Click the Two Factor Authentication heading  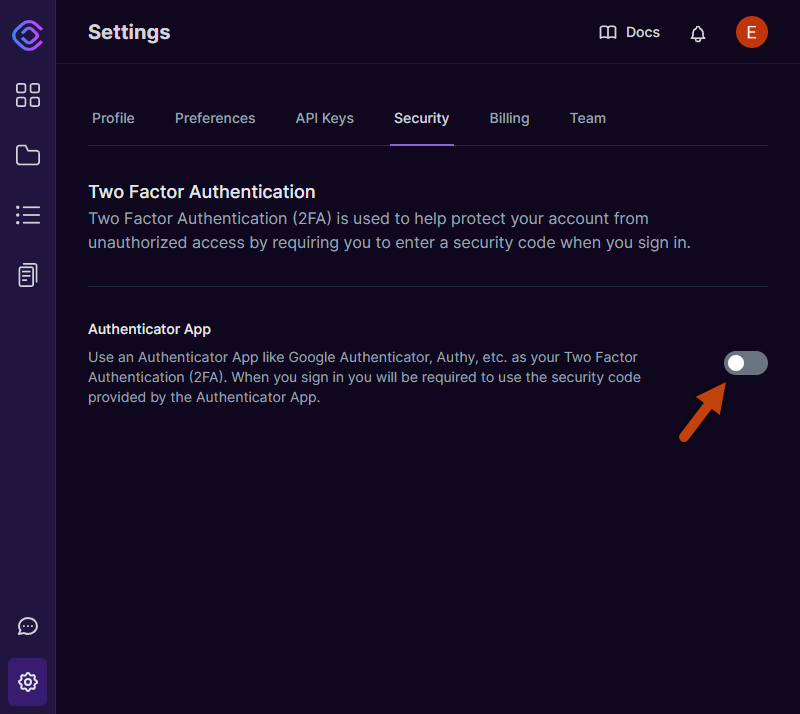click(202, 192)
